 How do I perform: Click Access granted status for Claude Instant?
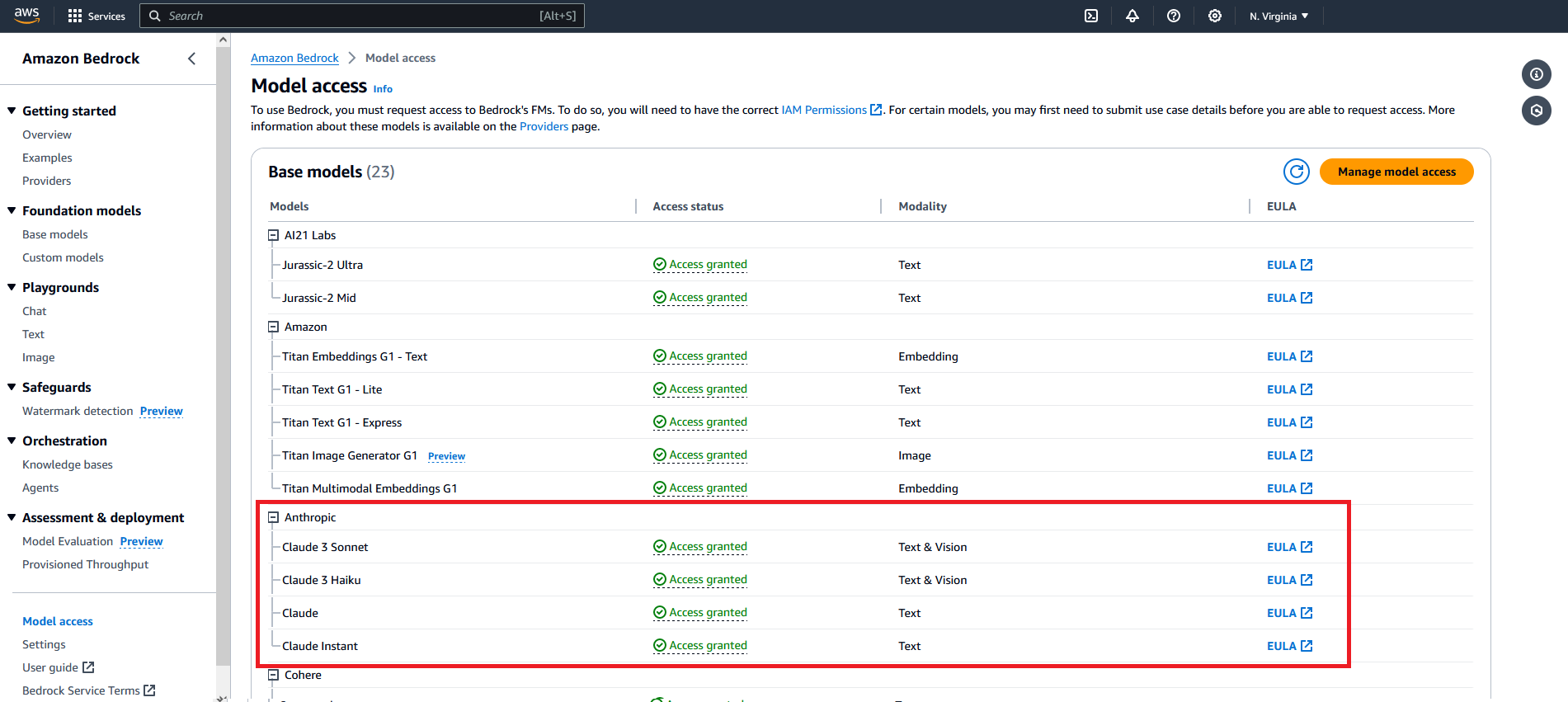pyautogui.click(x=700, y=646)
